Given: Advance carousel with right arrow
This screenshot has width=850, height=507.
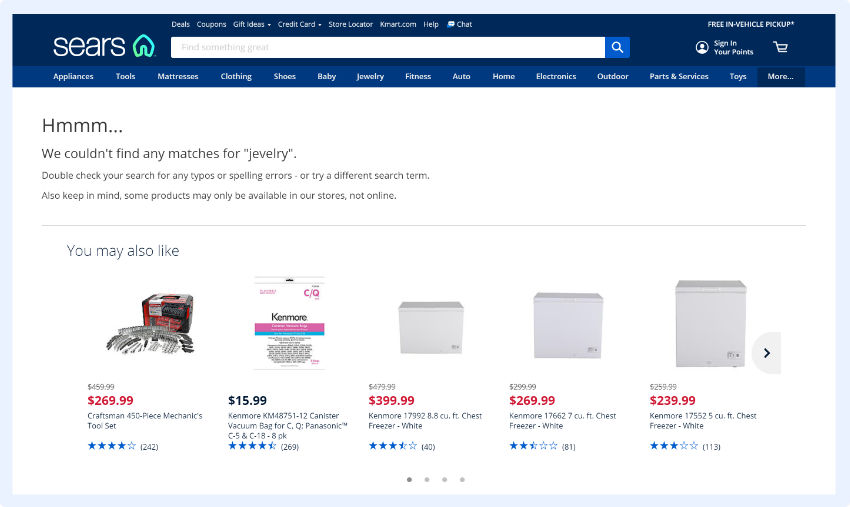Looking at the screenshot, I should click(x=766, y=353).
